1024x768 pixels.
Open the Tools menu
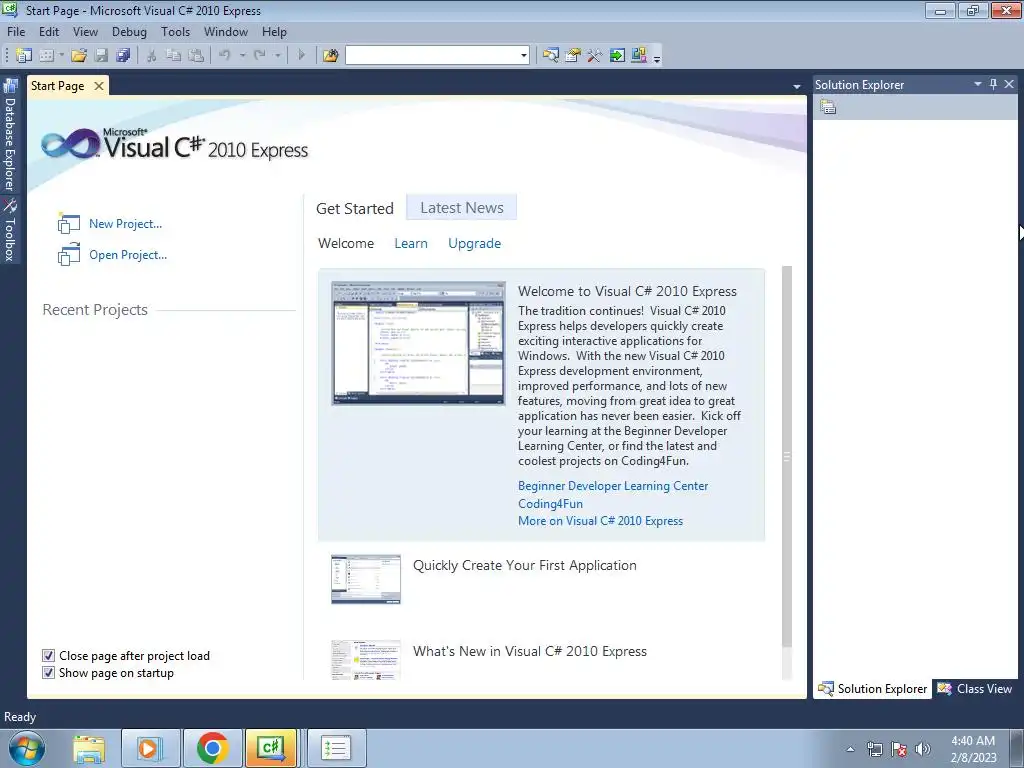click(x=176, y=31)
